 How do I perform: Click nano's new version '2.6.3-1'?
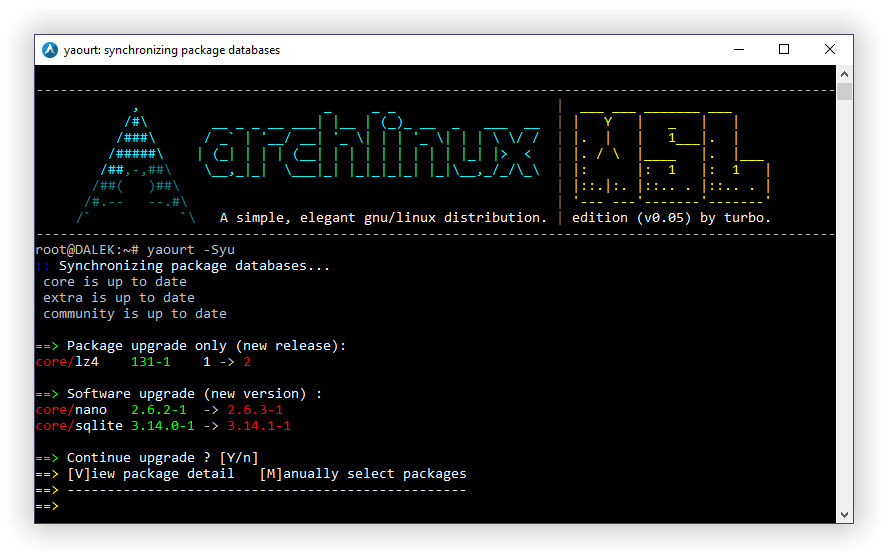click(255, 410)
